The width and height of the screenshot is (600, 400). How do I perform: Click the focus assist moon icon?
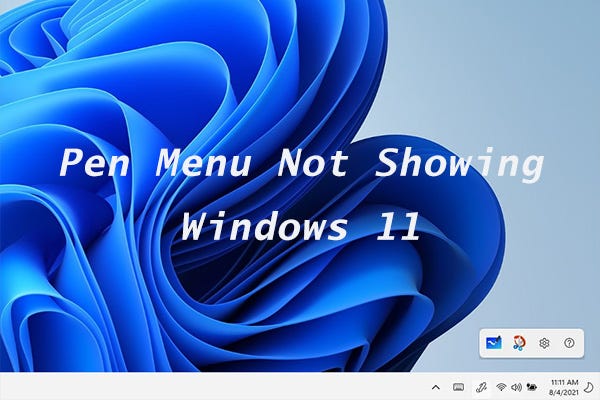point(589,387)
